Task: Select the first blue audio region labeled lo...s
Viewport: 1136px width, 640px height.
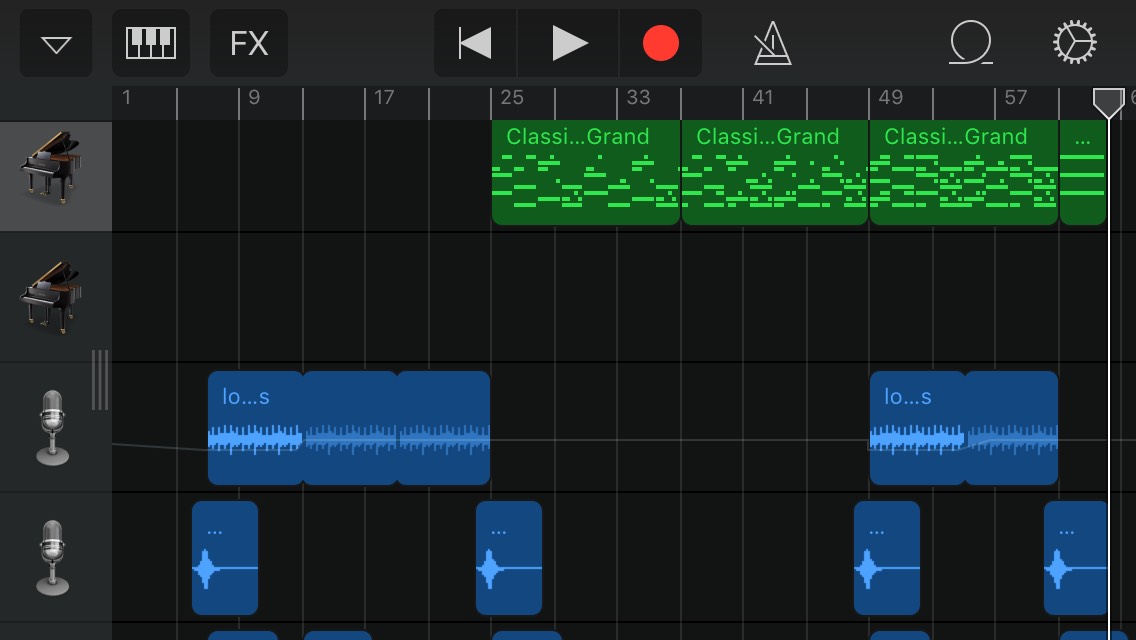Action: (x=255, y=428)
